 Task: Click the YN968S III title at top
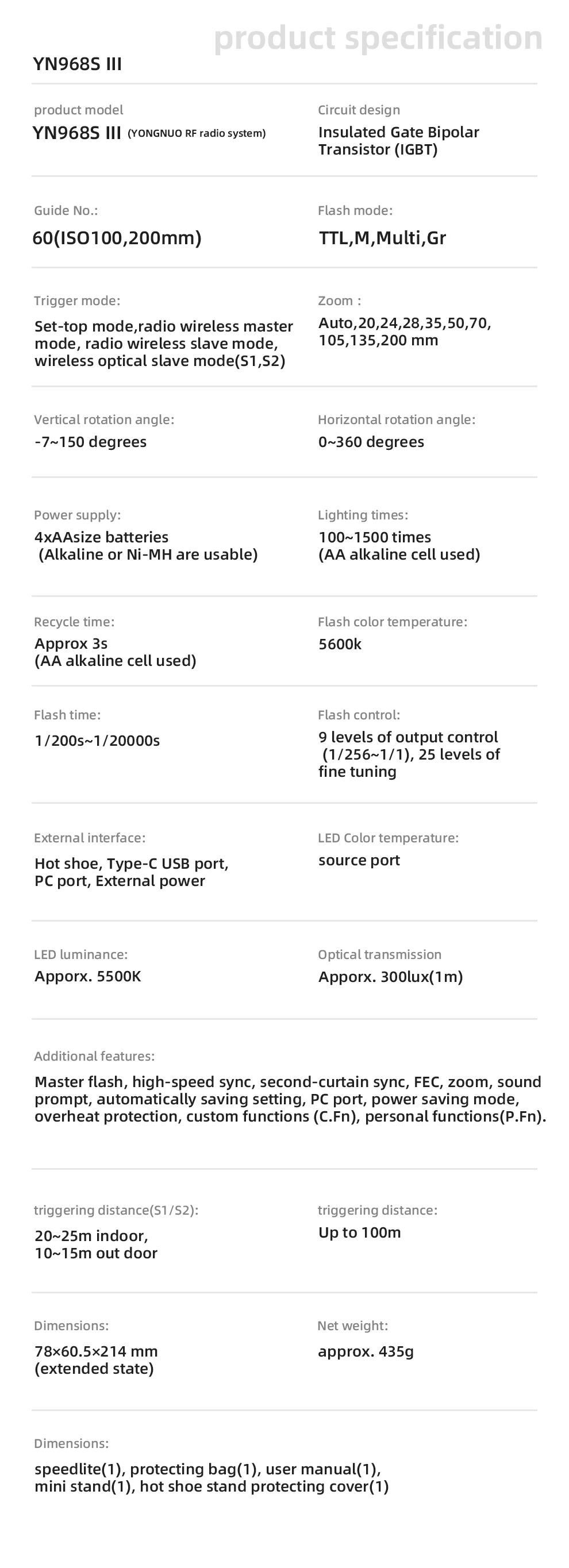pos(78,64)
